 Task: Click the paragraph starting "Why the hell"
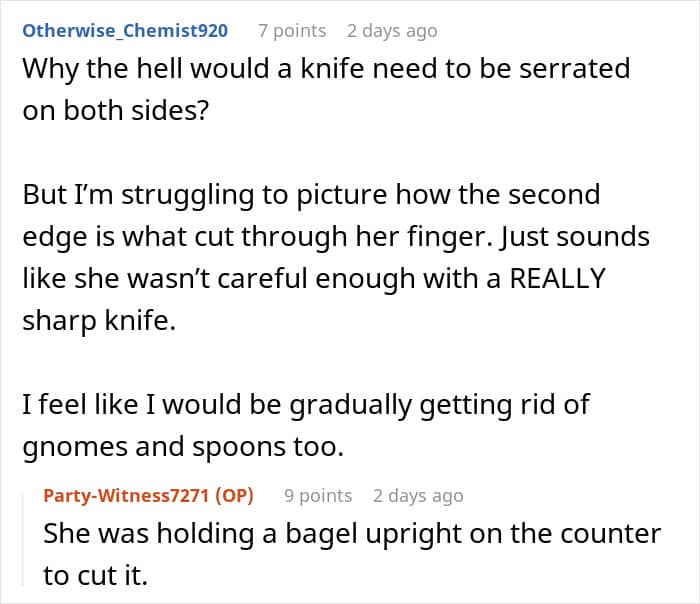click(x=326, y=90)
